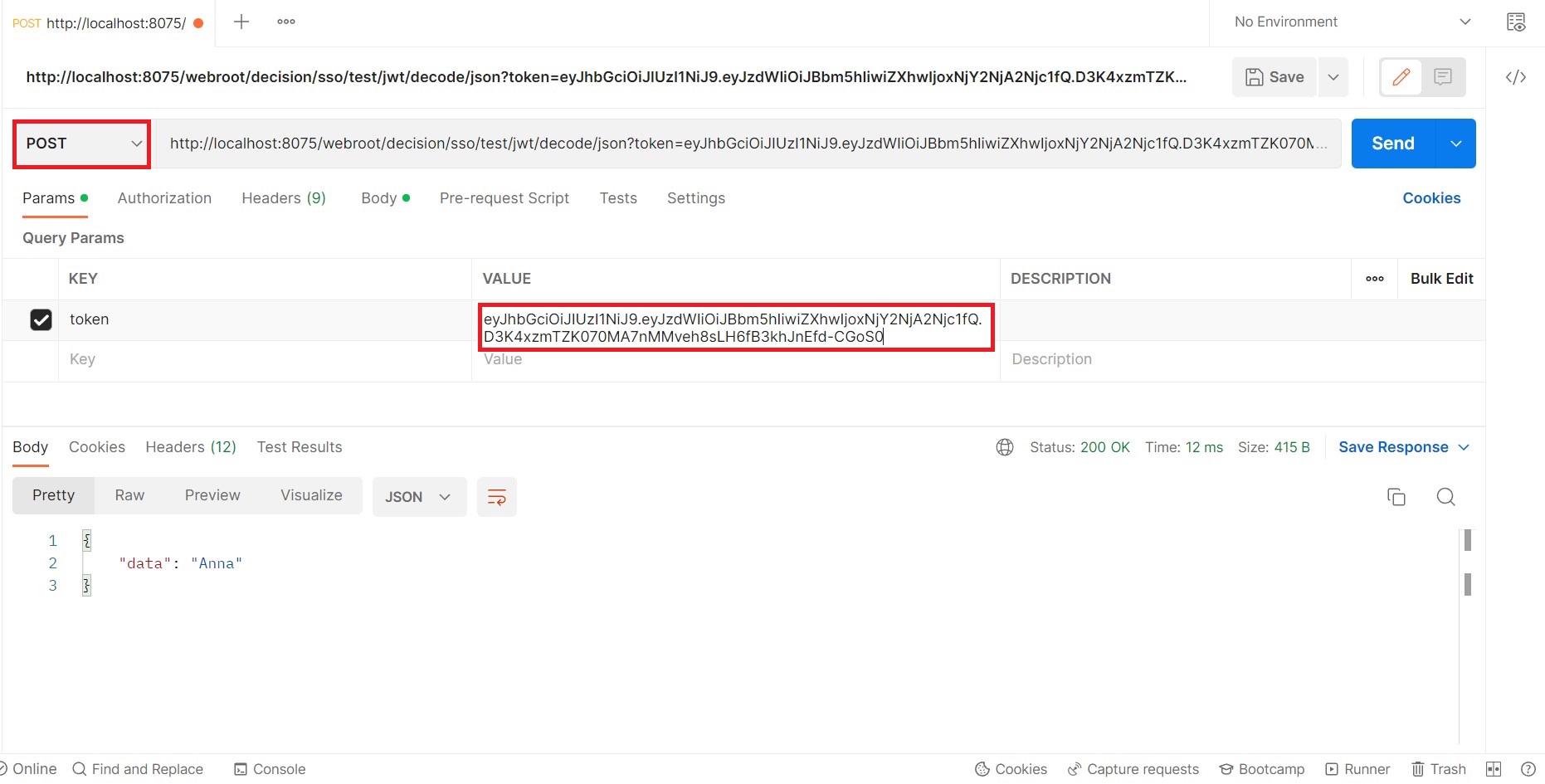Viewport: 1545px width, 784px height.
Task: Add a new parameter Value
Action: point(736,359)
